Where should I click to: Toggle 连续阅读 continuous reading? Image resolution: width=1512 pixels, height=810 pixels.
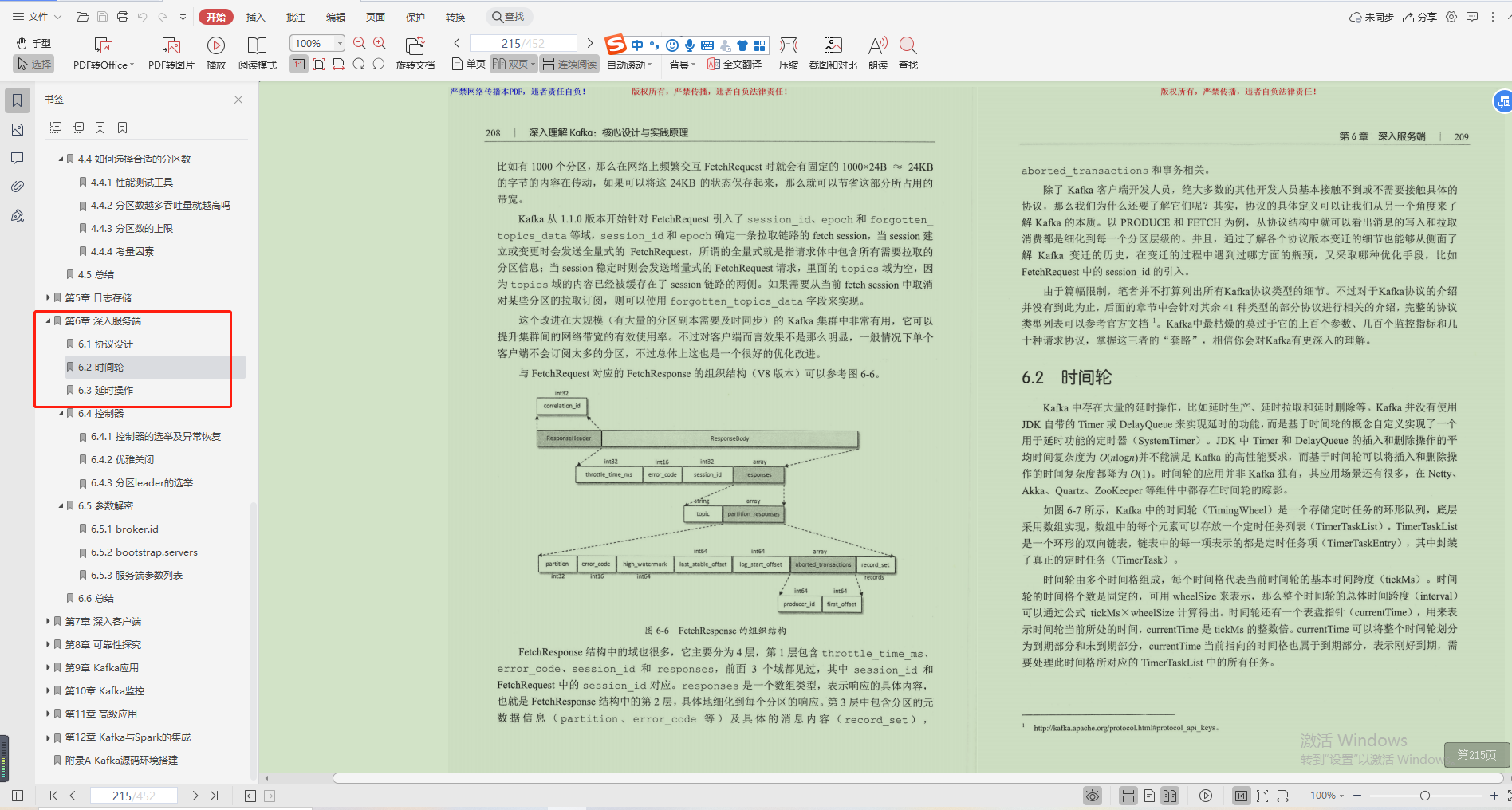click(x=569, y=64)
